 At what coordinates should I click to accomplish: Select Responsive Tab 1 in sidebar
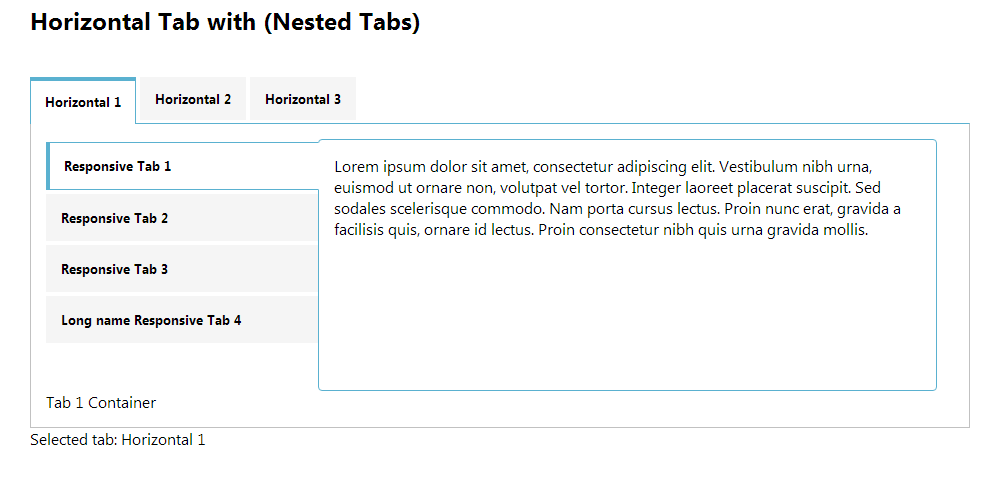point(182,166)
